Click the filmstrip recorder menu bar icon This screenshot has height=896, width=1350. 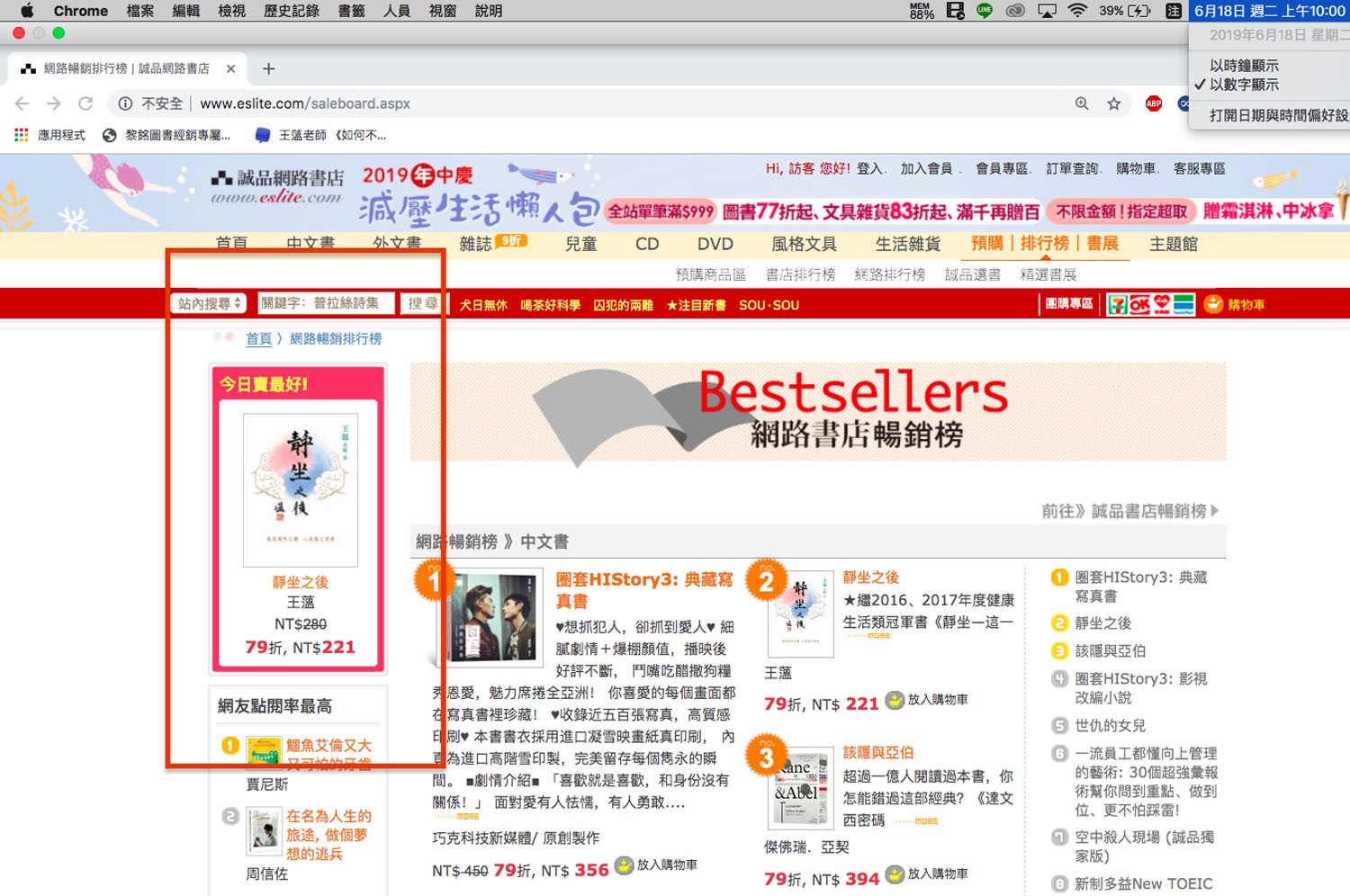[956, 11]
